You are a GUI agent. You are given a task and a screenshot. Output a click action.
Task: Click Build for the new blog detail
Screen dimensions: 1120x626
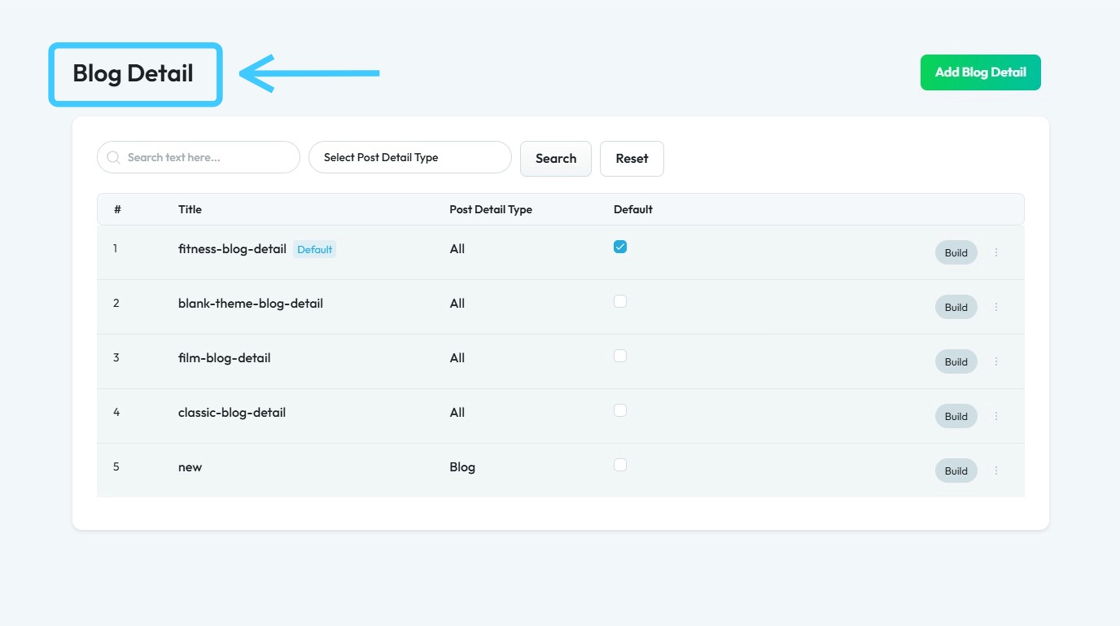point(956,471)
